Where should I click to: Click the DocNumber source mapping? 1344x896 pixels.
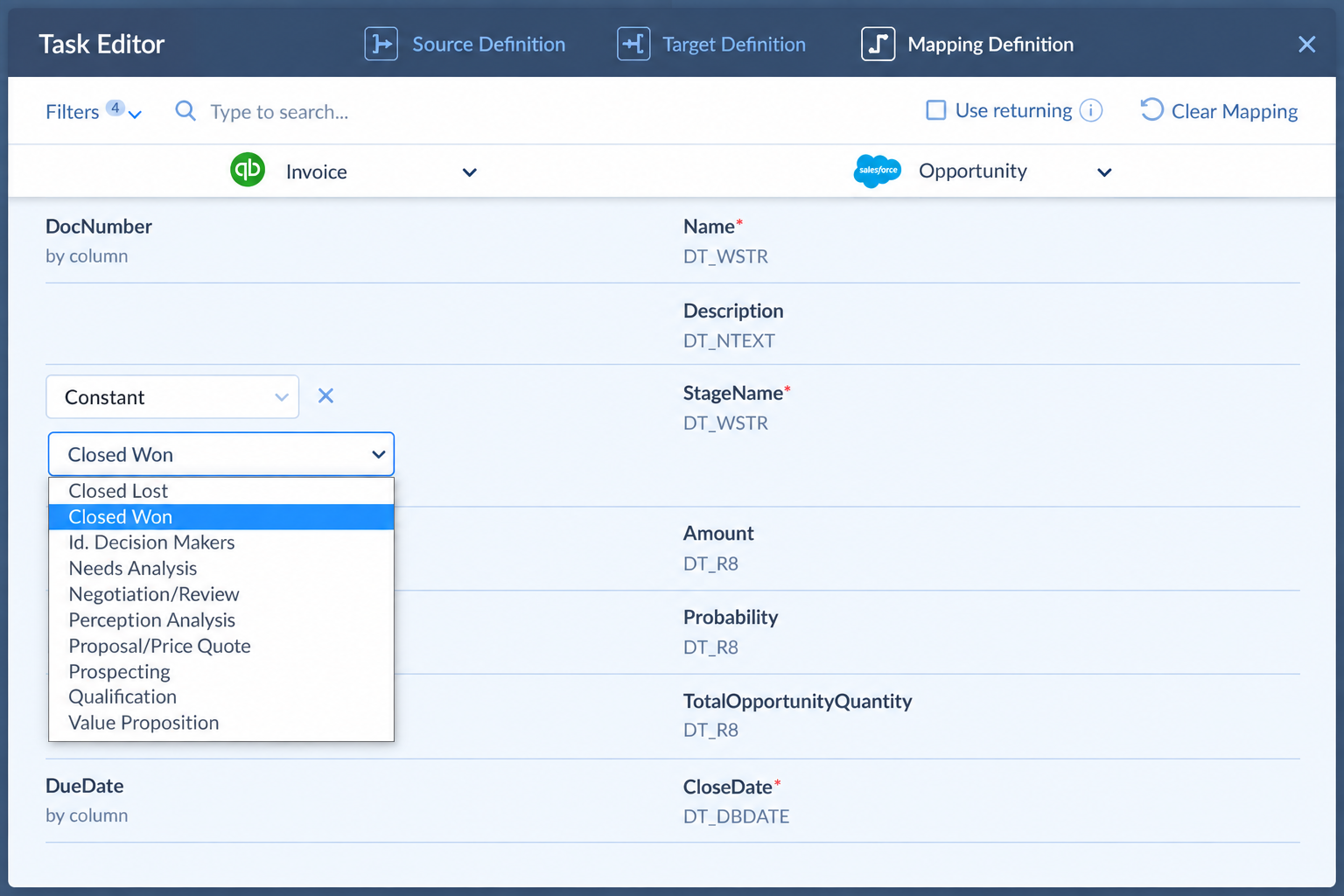(99, 241)
